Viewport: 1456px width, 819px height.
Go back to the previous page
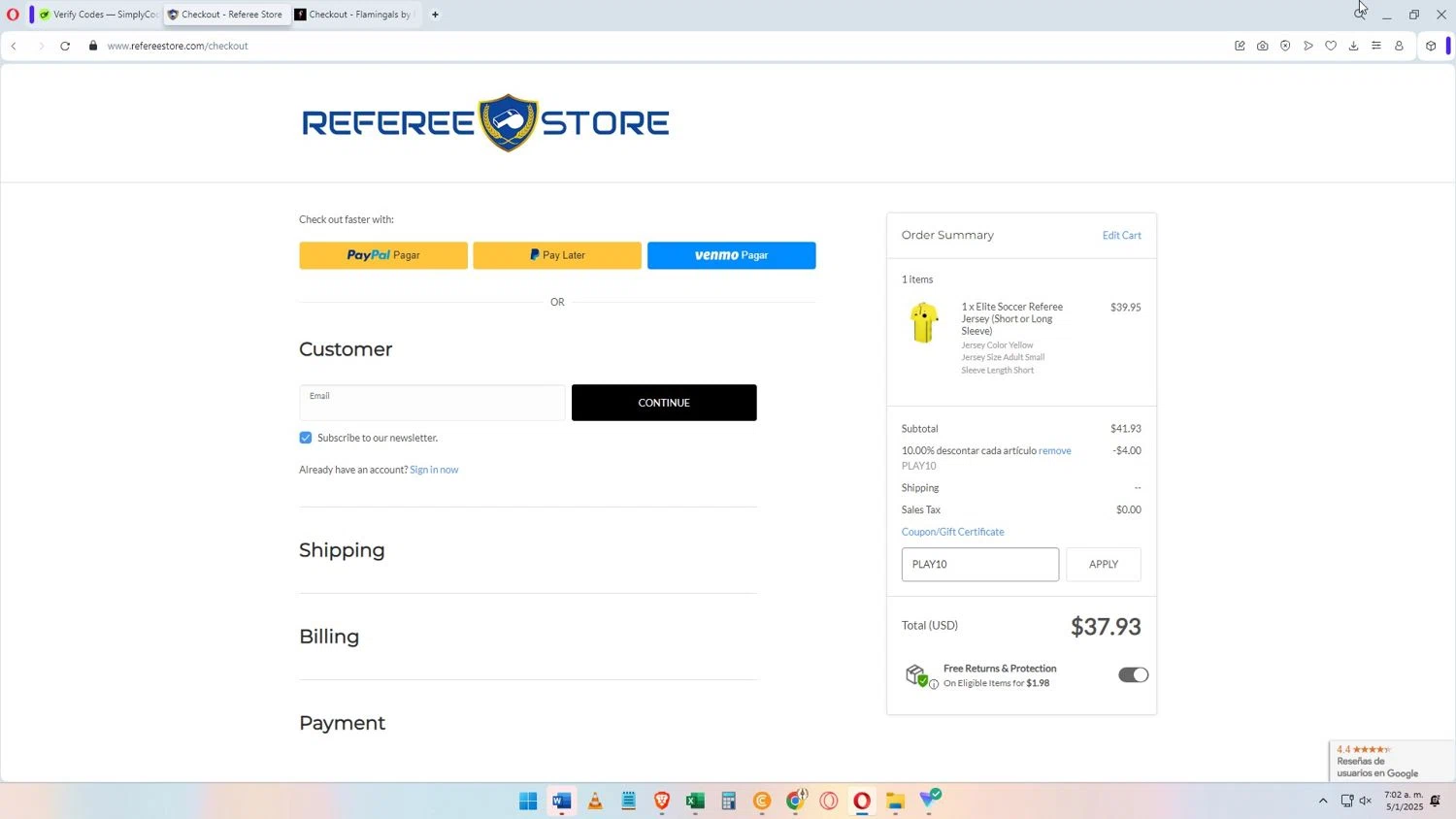click(14, 46)
